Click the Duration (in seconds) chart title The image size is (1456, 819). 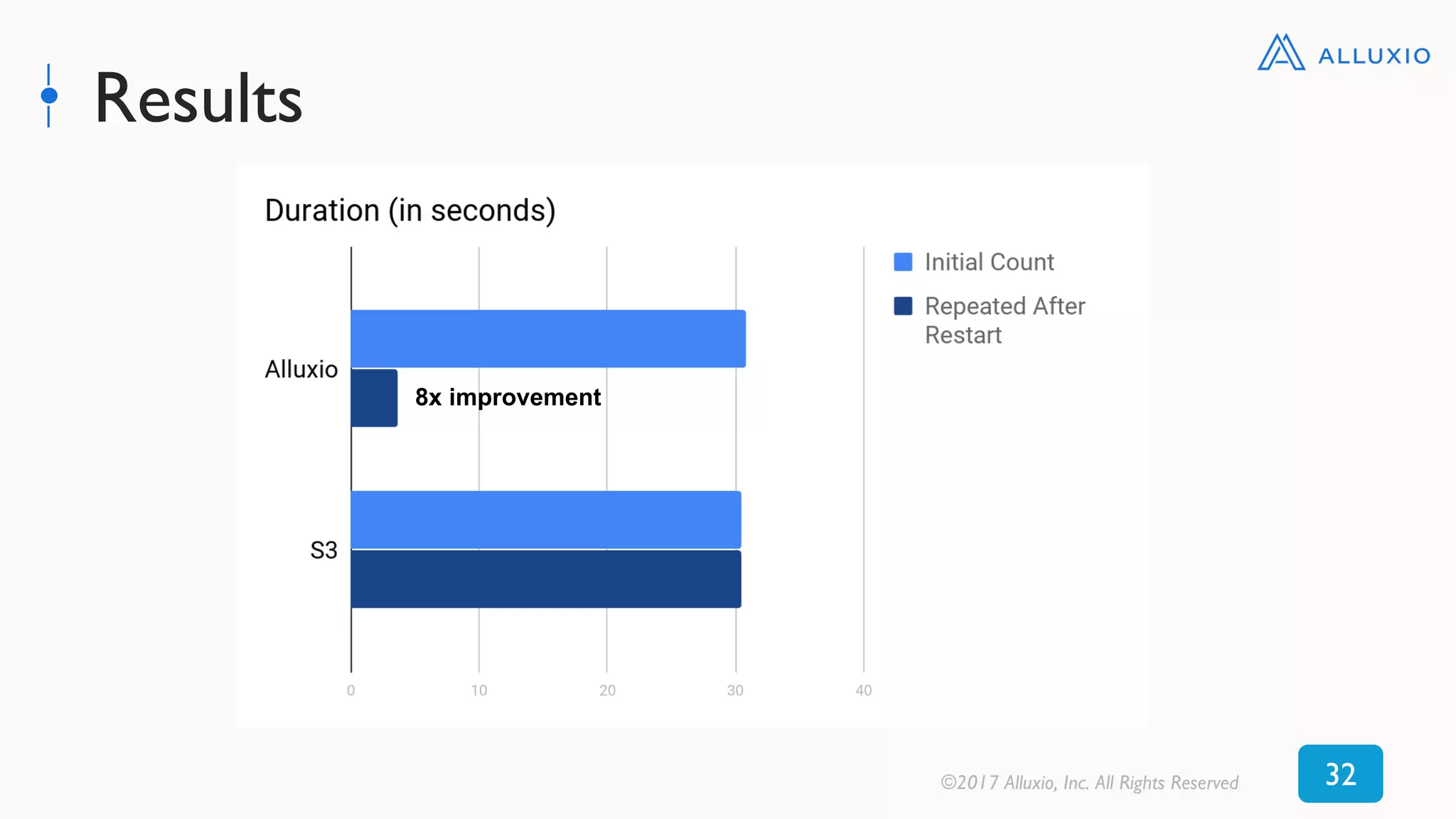click(410, 211)
